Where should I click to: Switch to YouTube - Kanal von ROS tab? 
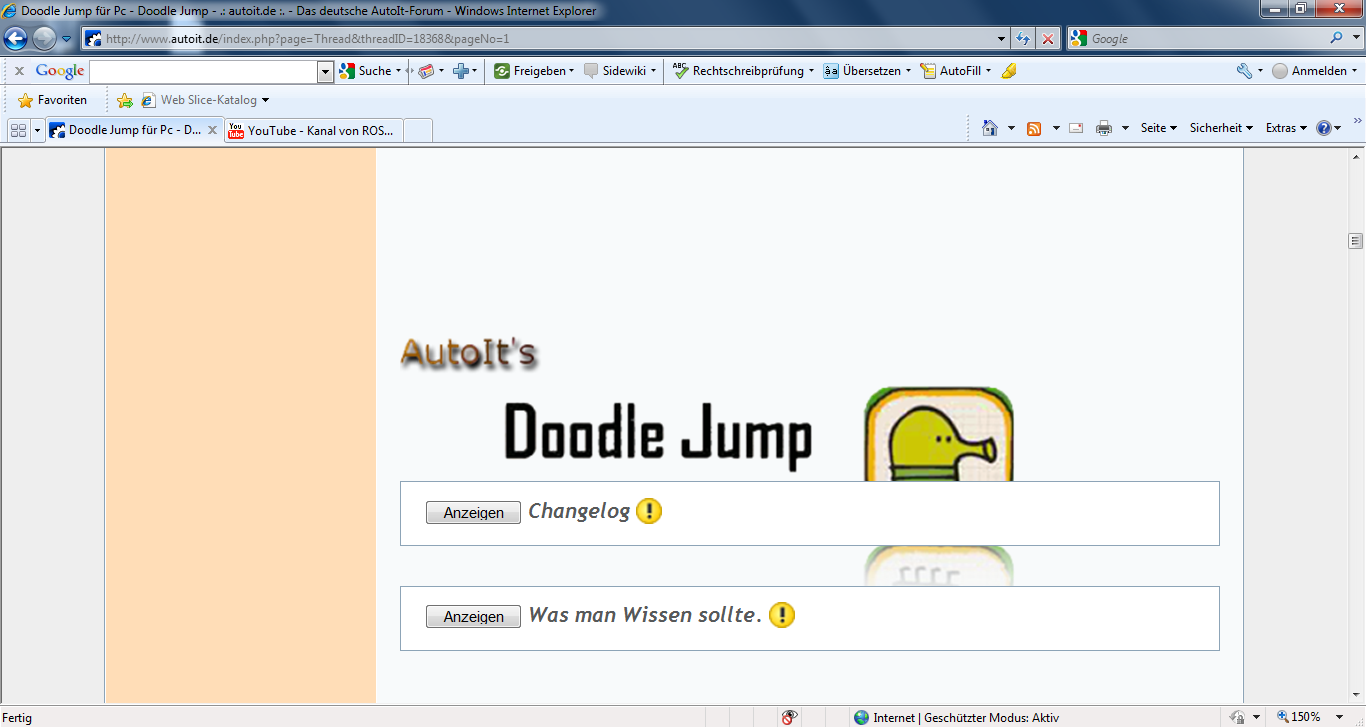point(314,130)
